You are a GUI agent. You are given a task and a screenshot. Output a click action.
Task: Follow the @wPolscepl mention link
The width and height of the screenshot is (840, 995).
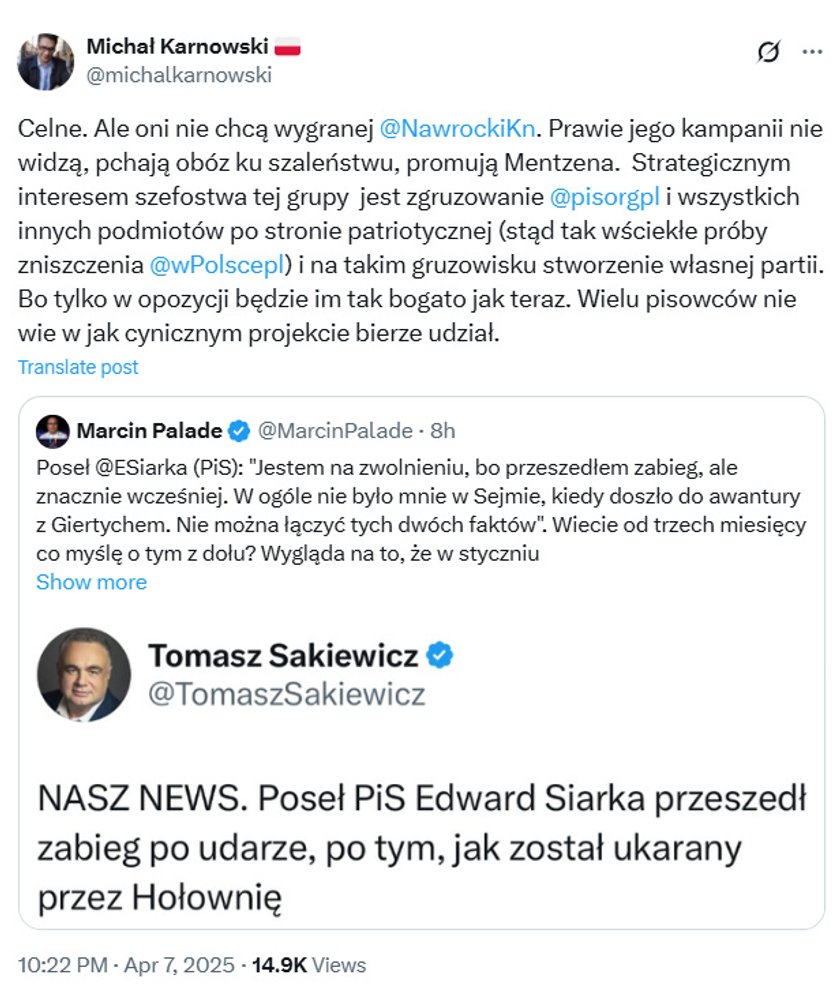[x=216, y=265]
